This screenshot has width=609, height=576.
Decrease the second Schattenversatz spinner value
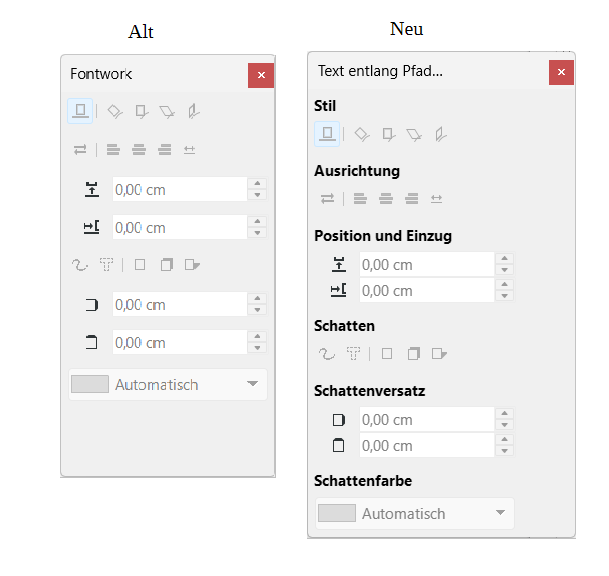point(505,451)
